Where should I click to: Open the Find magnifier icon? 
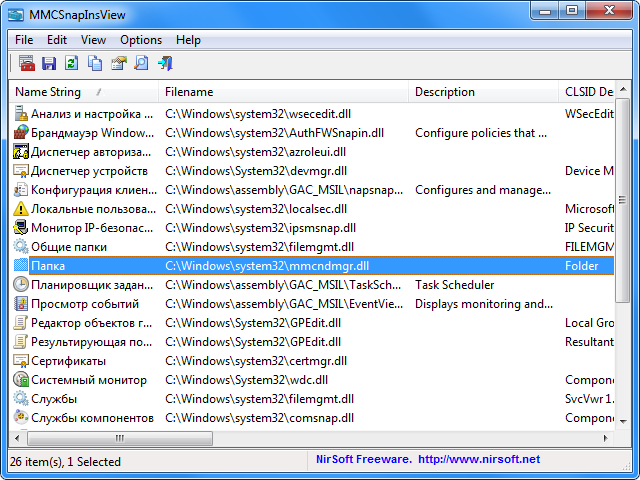142,63
